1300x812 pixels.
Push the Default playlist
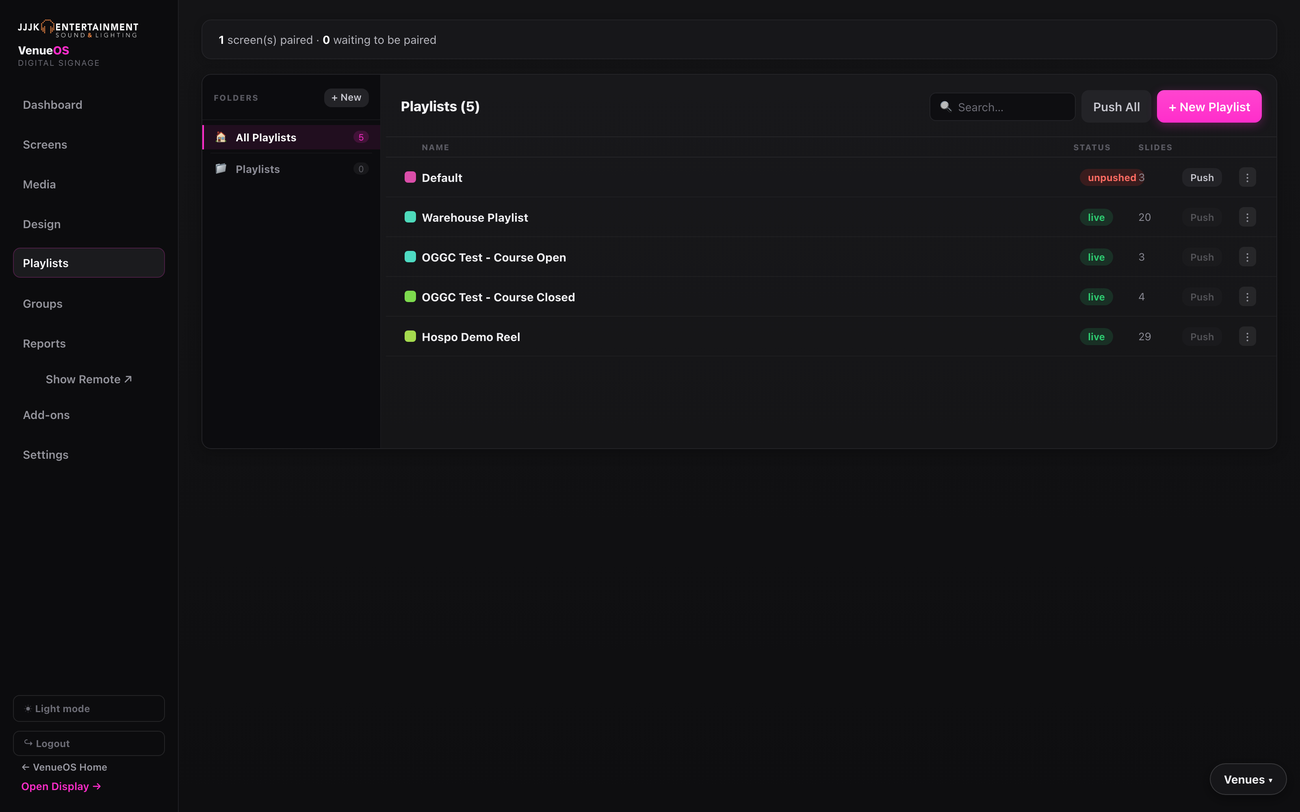(x=1202, y=177)
